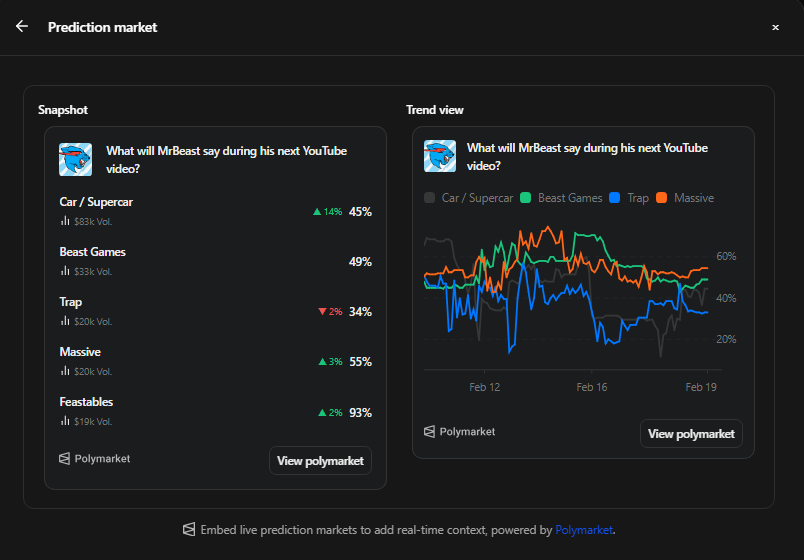Click the embed icon in footer text
804x560 pixels.
(188, 529)
